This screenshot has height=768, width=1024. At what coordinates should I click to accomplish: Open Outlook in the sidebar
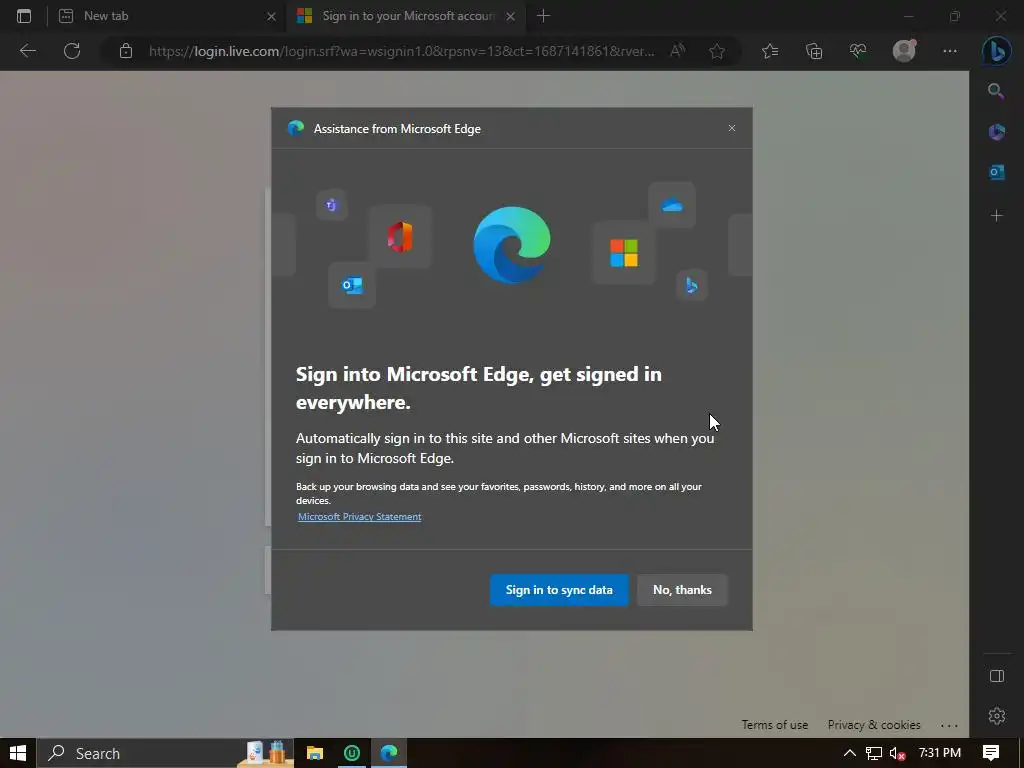(x=997, y=172)
